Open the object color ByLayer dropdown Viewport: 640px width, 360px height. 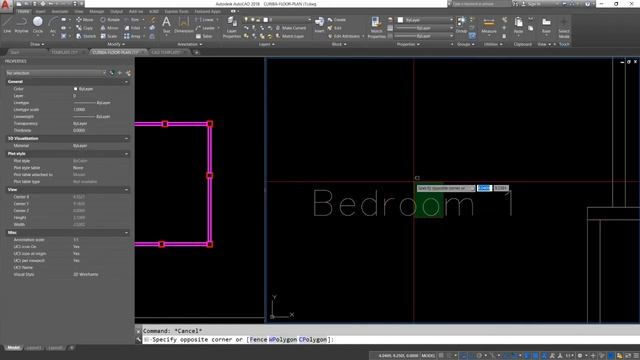click(x=425, y=20)
